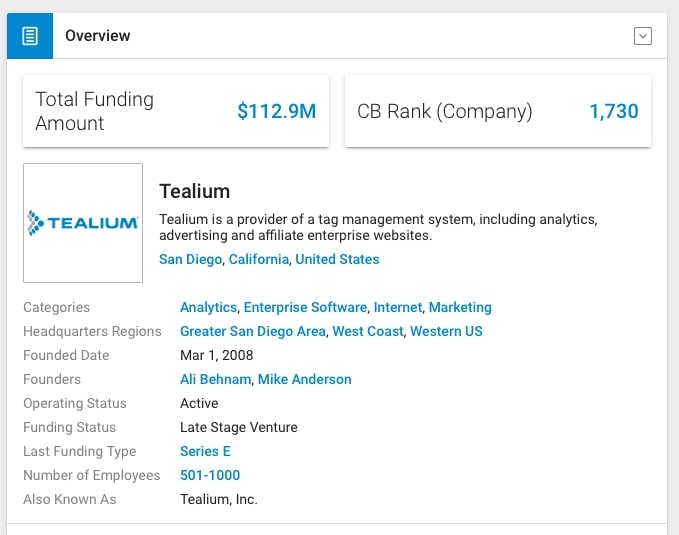Collapse the Overview section chevron

[643, 36]
